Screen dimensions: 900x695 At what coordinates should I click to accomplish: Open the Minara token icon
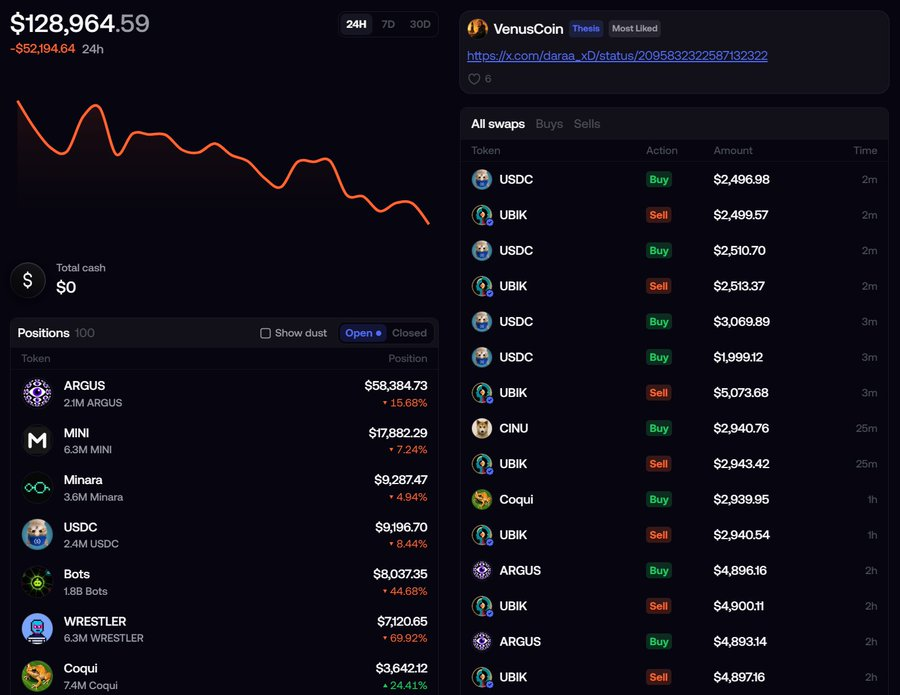pos(37,487)
